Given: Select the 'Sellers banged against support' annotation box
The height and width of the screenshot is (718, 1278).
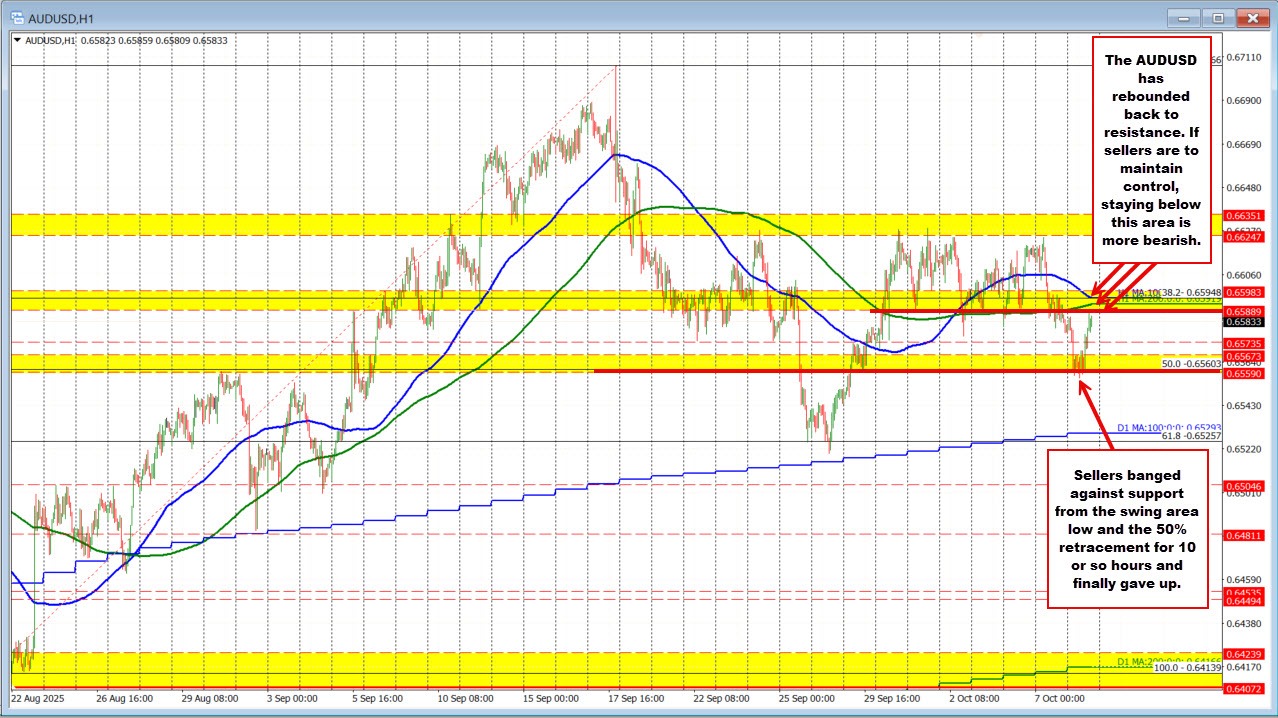Looking at the screenshot, I should click(1128, 529).
